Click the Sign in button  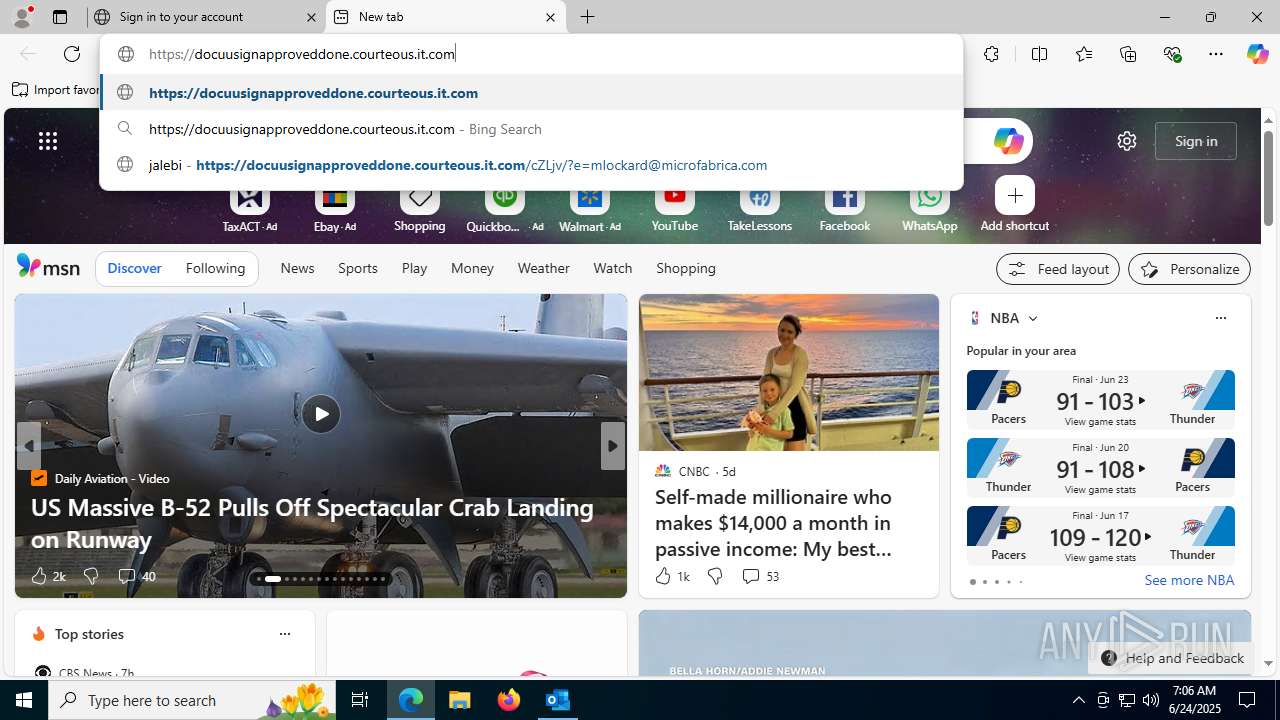(x=1196, y=141)
